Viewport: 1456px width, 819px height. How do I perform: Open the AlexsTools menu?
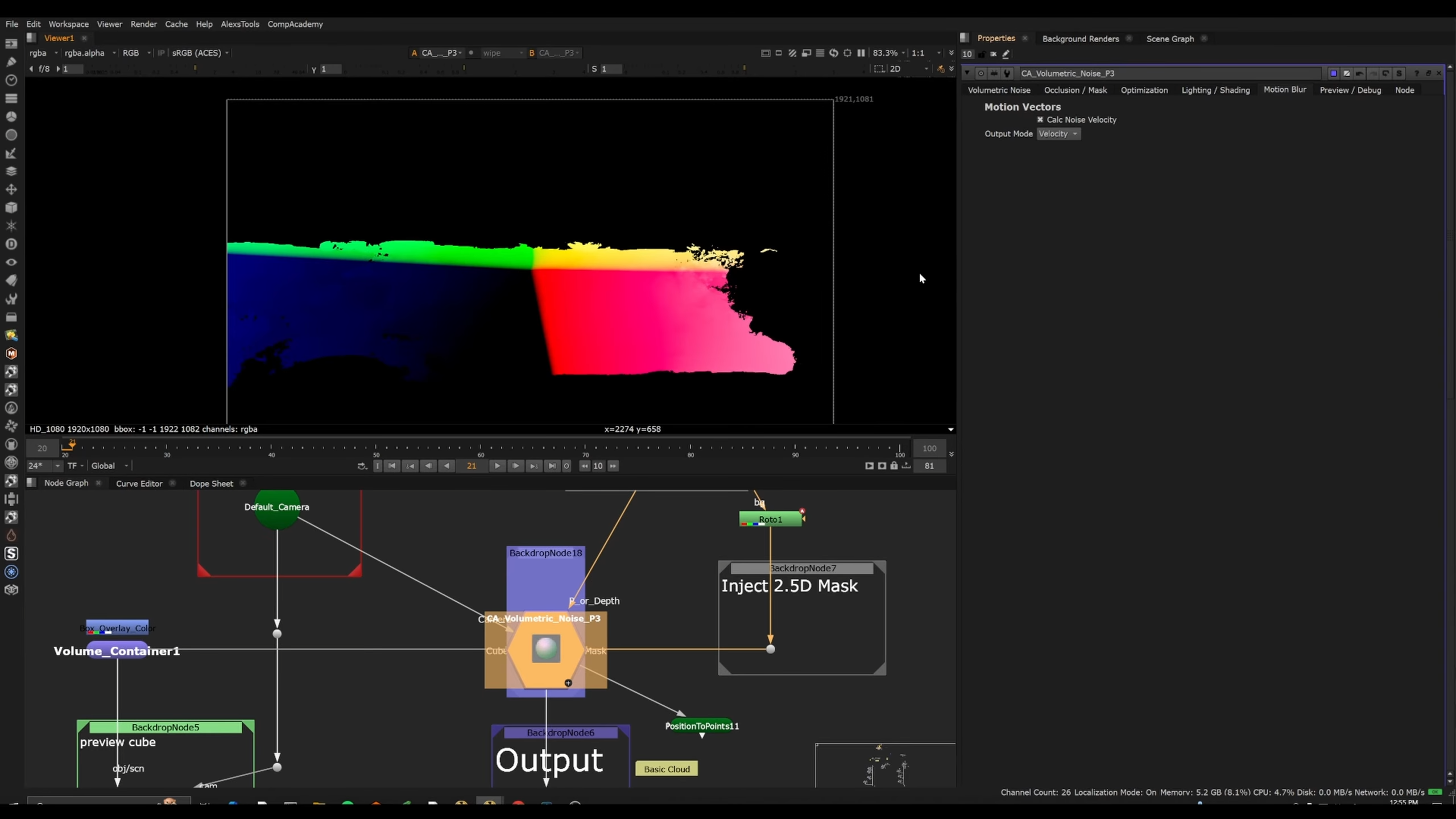239,24
